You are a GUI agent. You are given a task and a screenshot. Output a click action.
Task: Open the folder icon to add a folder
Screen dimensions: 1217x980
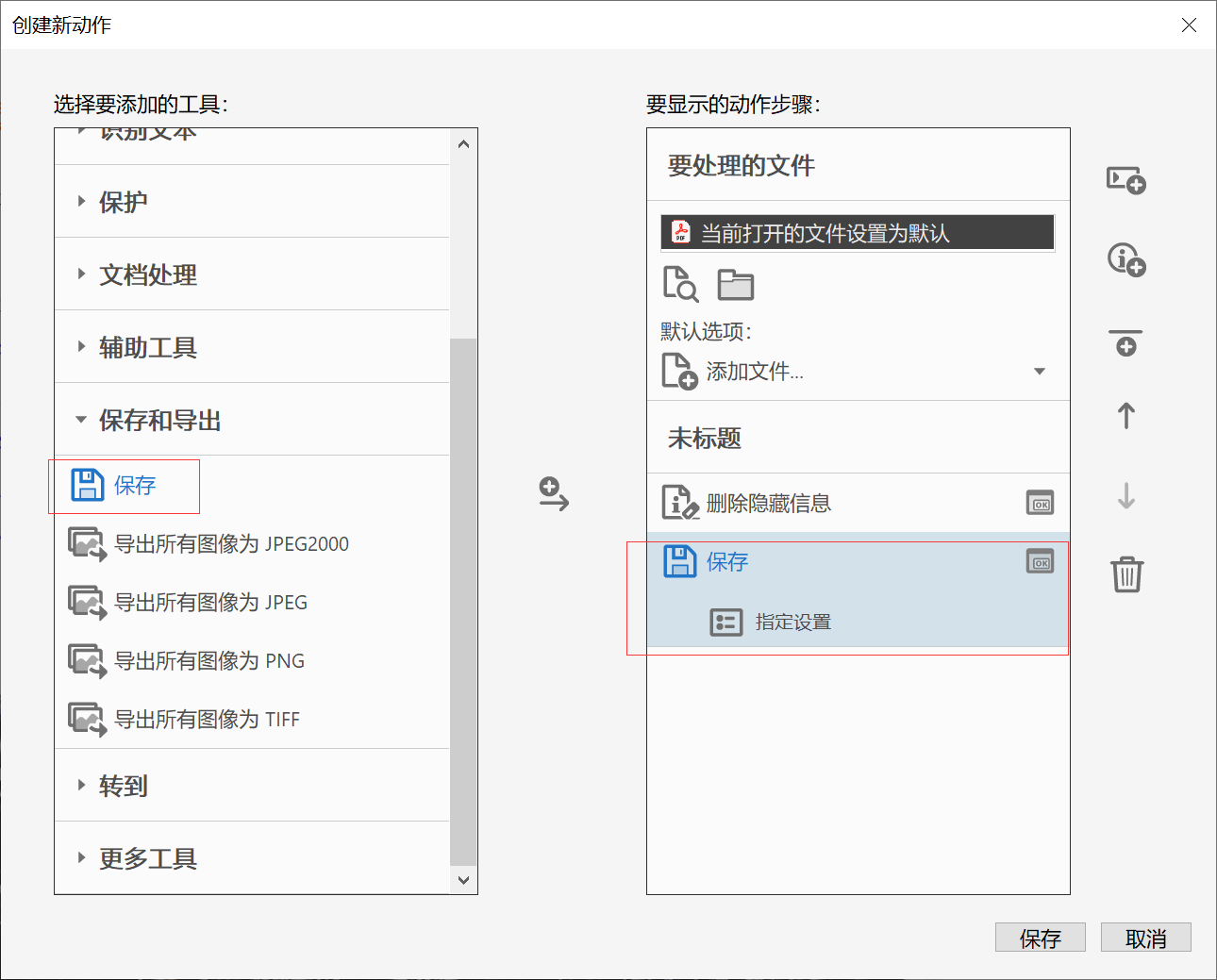(x=735, y=283)
